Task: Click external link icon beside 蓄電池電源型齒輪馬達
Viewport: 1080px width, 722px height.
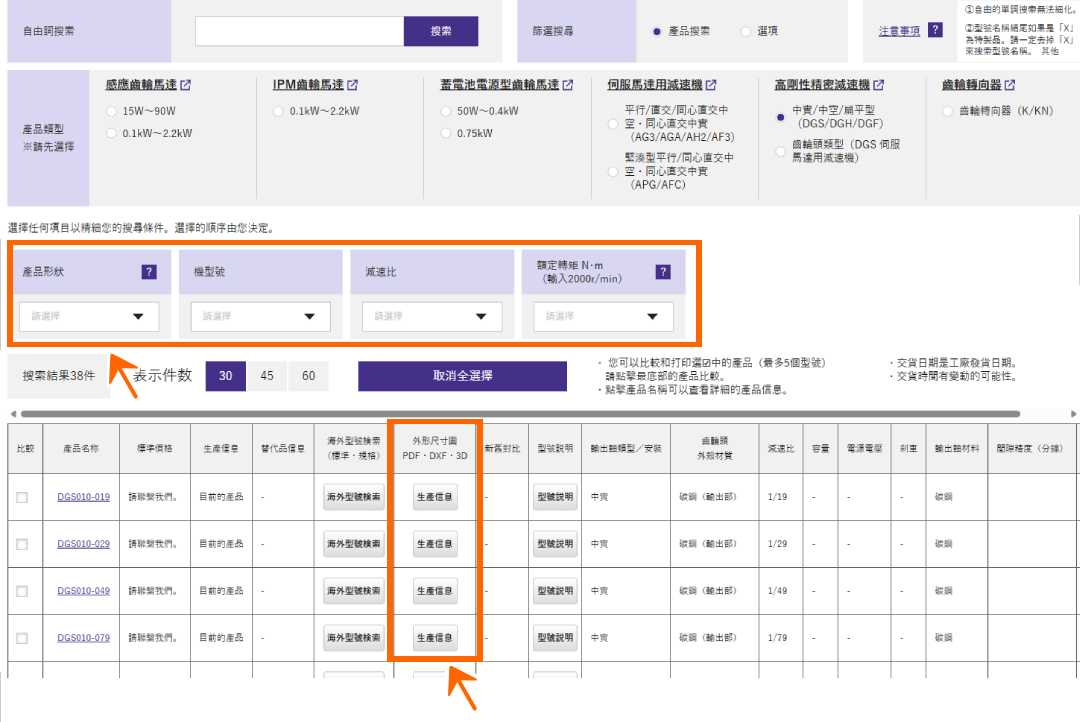Action: pos(568,85)
